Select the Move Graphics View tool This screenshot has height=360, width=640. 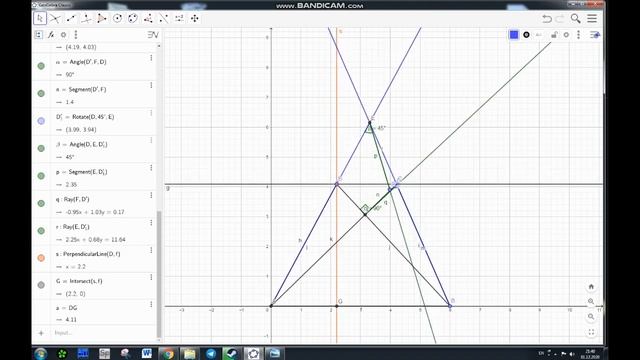[x=195, y=18]
